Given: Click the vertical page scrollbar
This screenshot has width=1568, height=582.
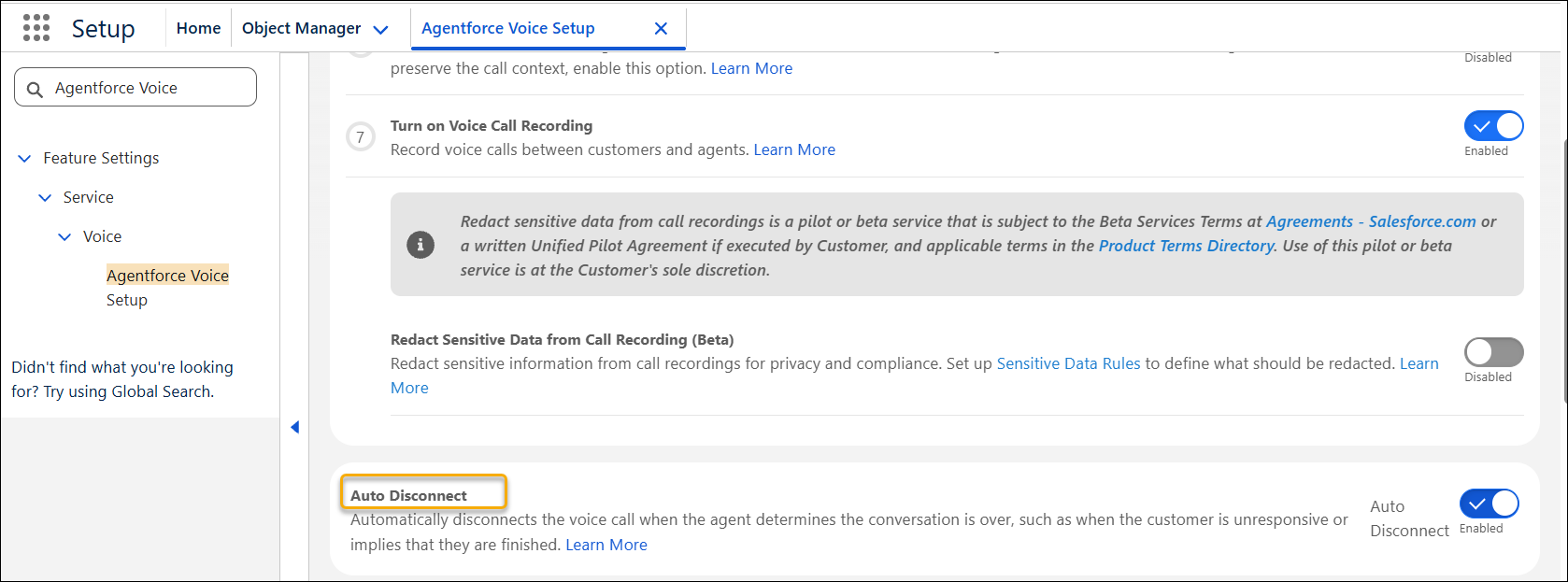Looking at the screenshot, I should click(1563, 271).
